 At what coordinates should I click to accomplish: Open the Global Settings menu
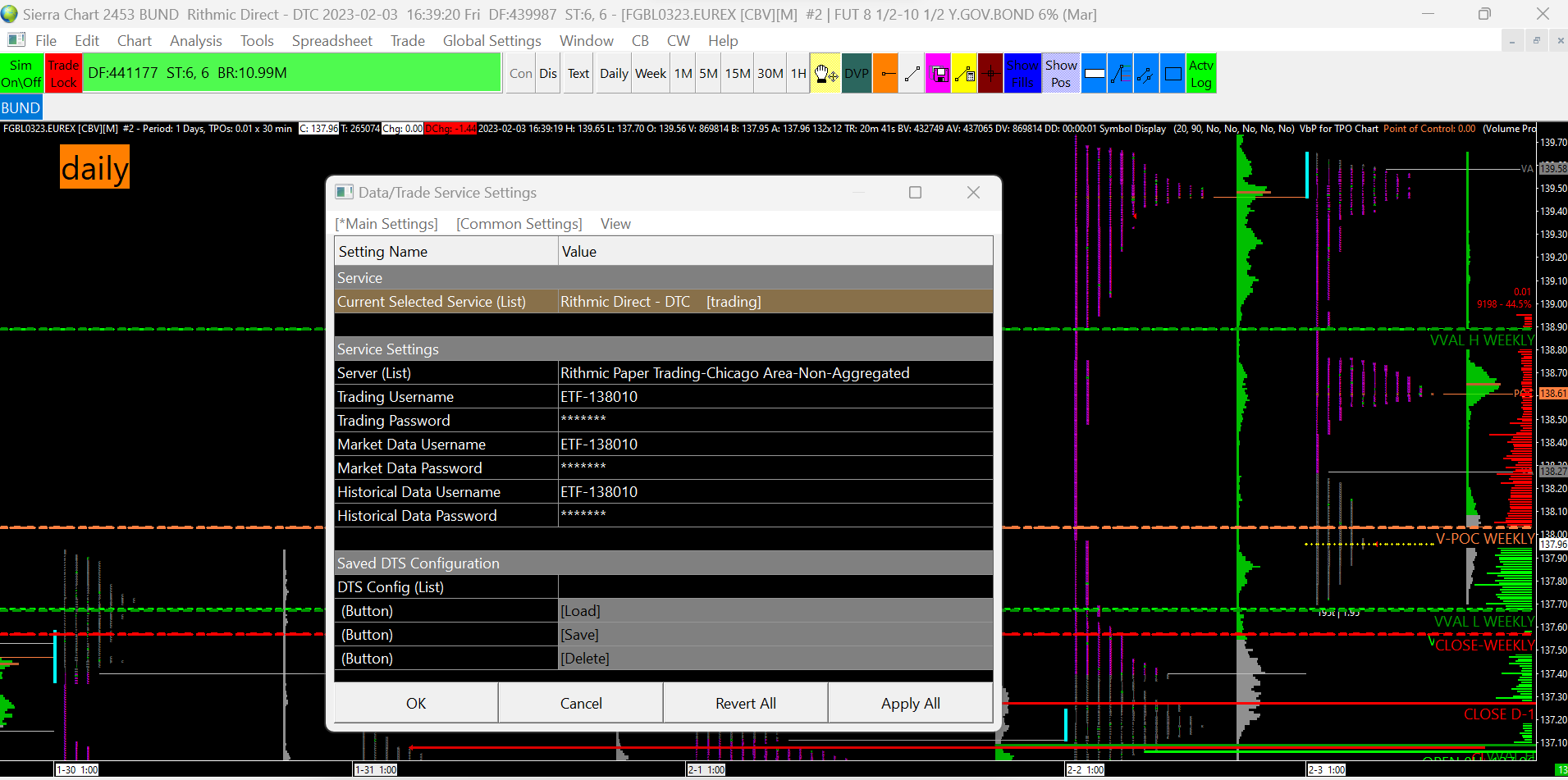pyautogui.click(x=491, y=41)
